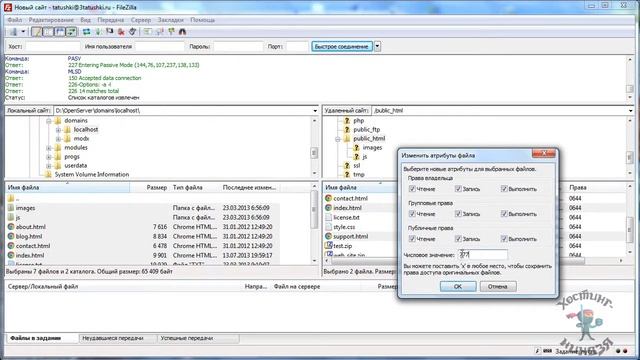Image resolution: width=640 pixels, height=360 pixels.
Task: Click the Chrome icon of blog.html
Action: (11, 236)
